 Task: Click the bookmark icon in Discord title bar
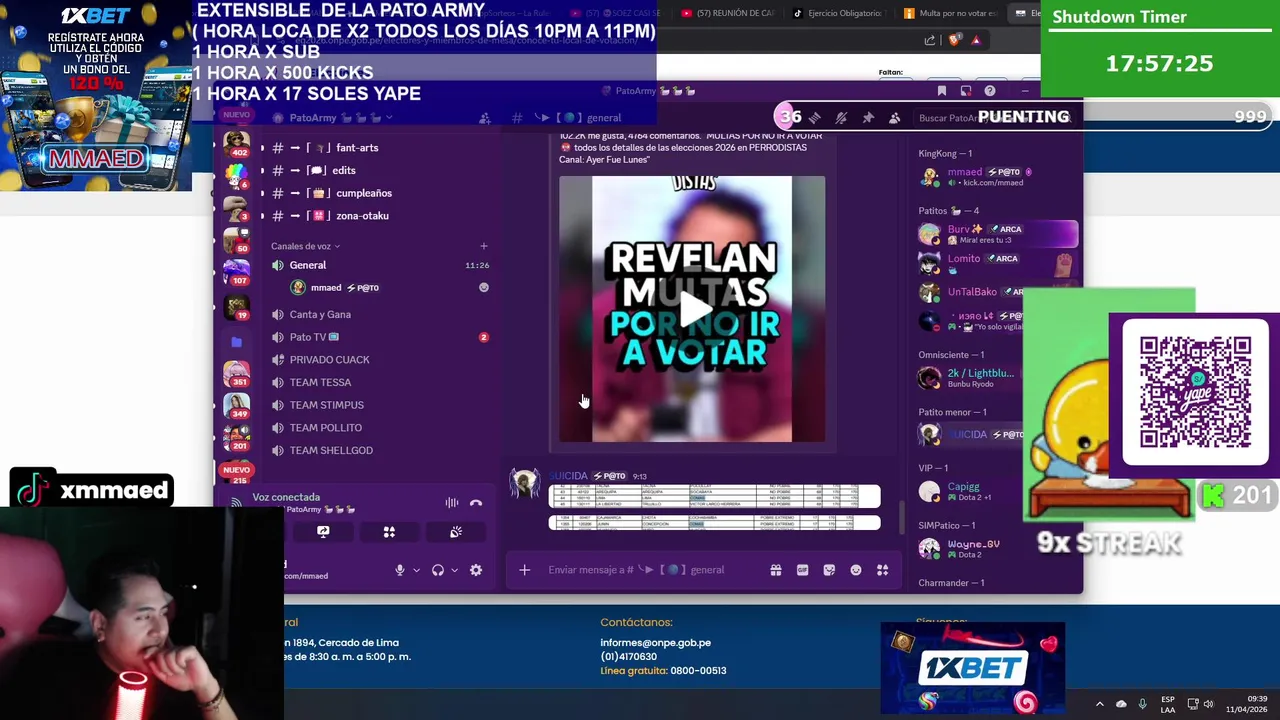[x=941, y=91]
